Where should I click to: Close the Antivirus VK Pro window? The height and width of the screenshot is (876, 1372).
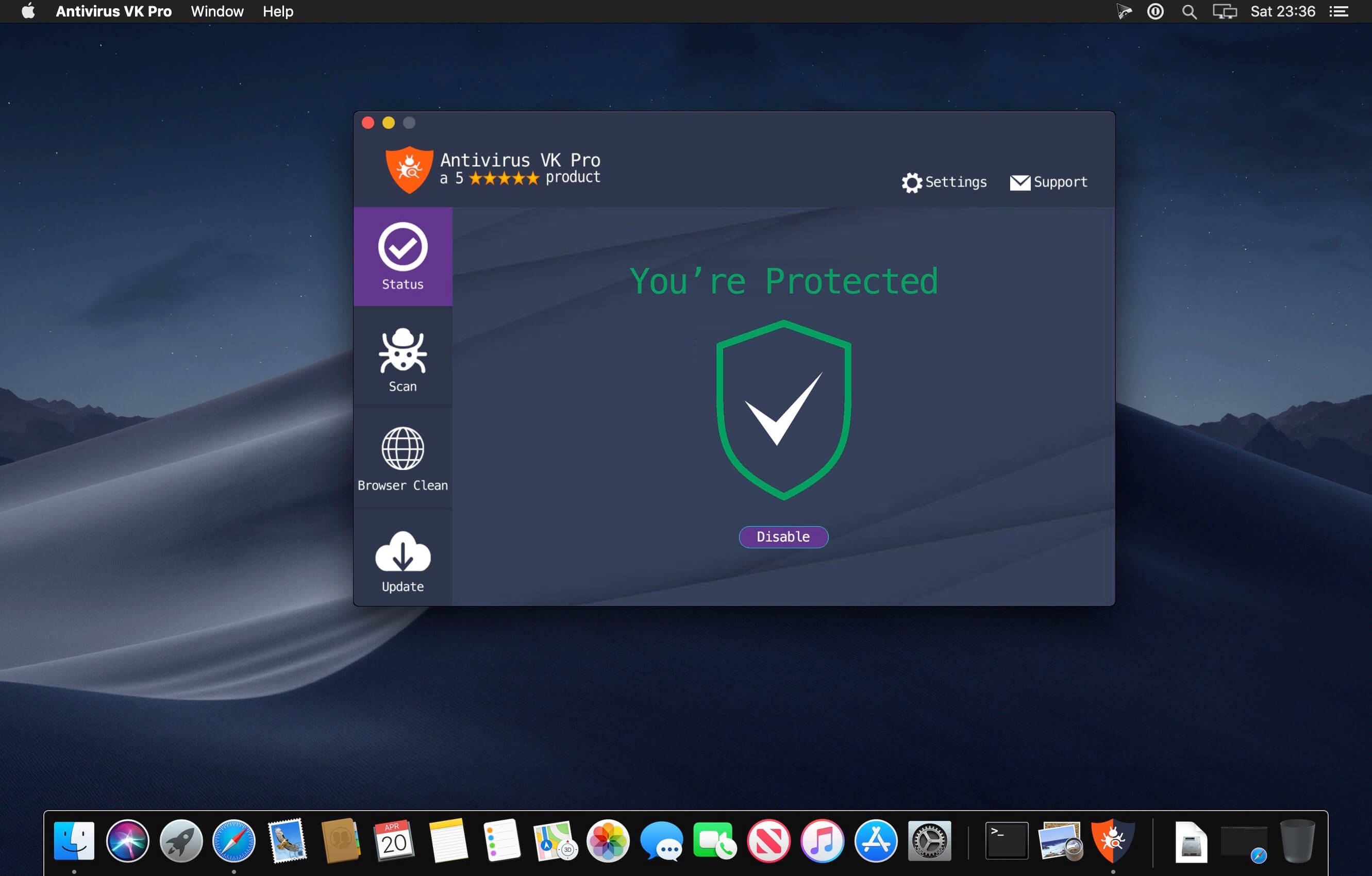click(368, 123)
